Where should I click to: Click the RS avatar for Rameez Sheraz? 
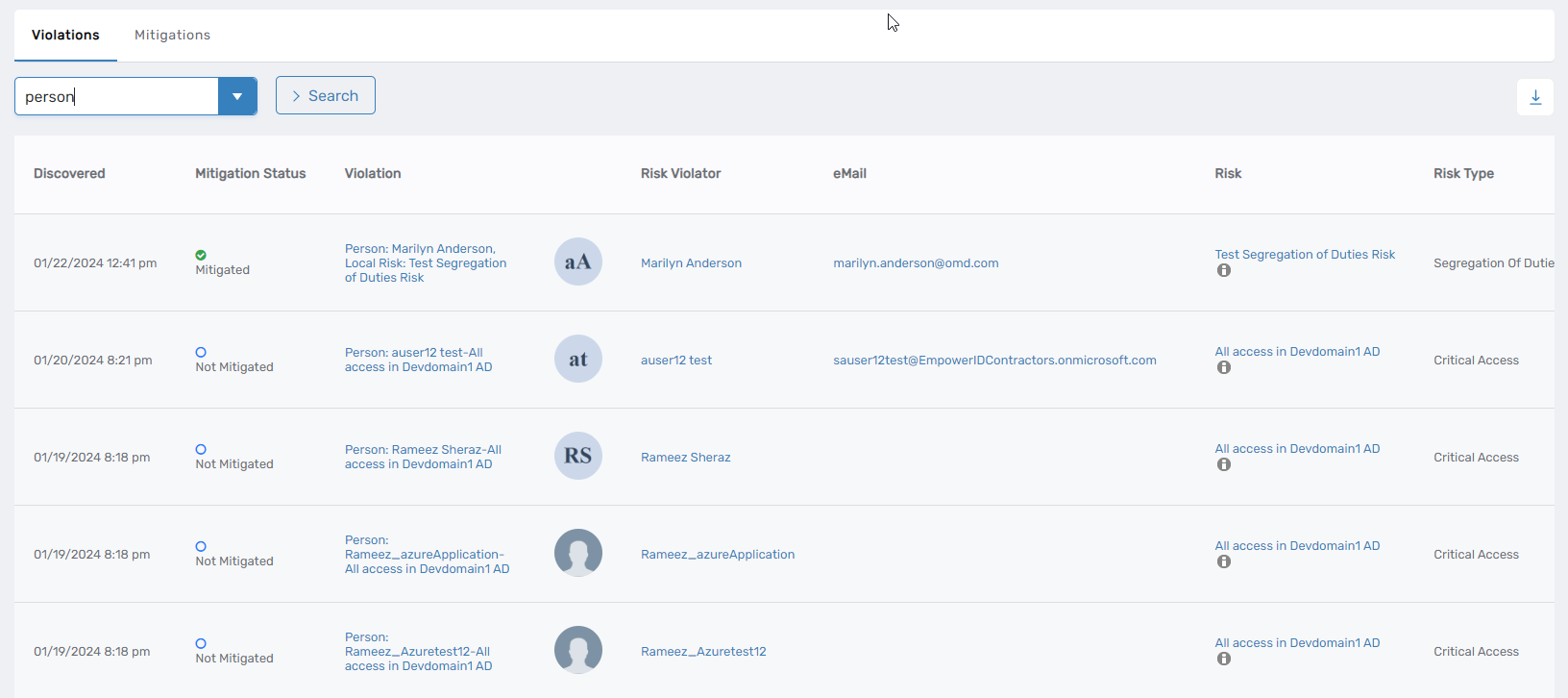point(577,456)
